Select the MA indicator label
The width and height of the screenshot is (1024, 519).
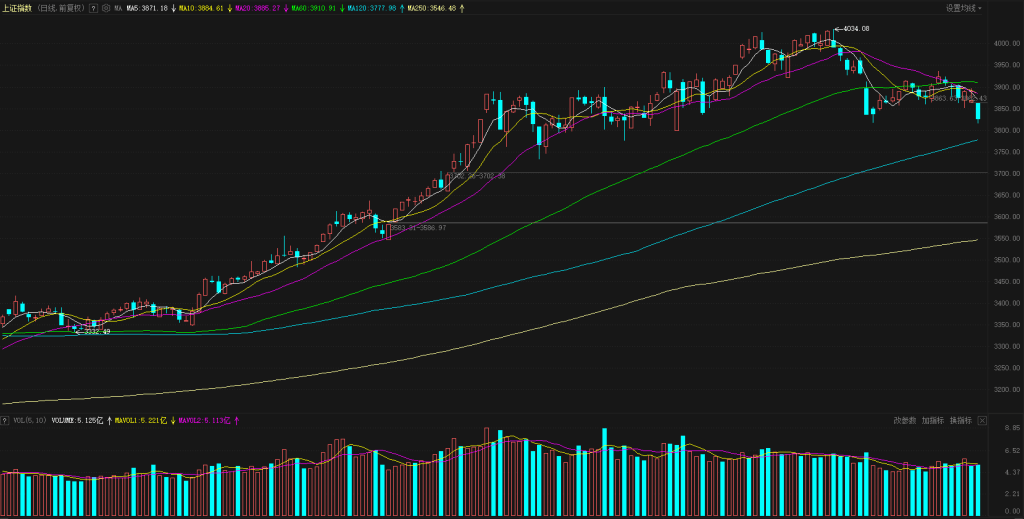pyautogui.click(x=118, y=8)
